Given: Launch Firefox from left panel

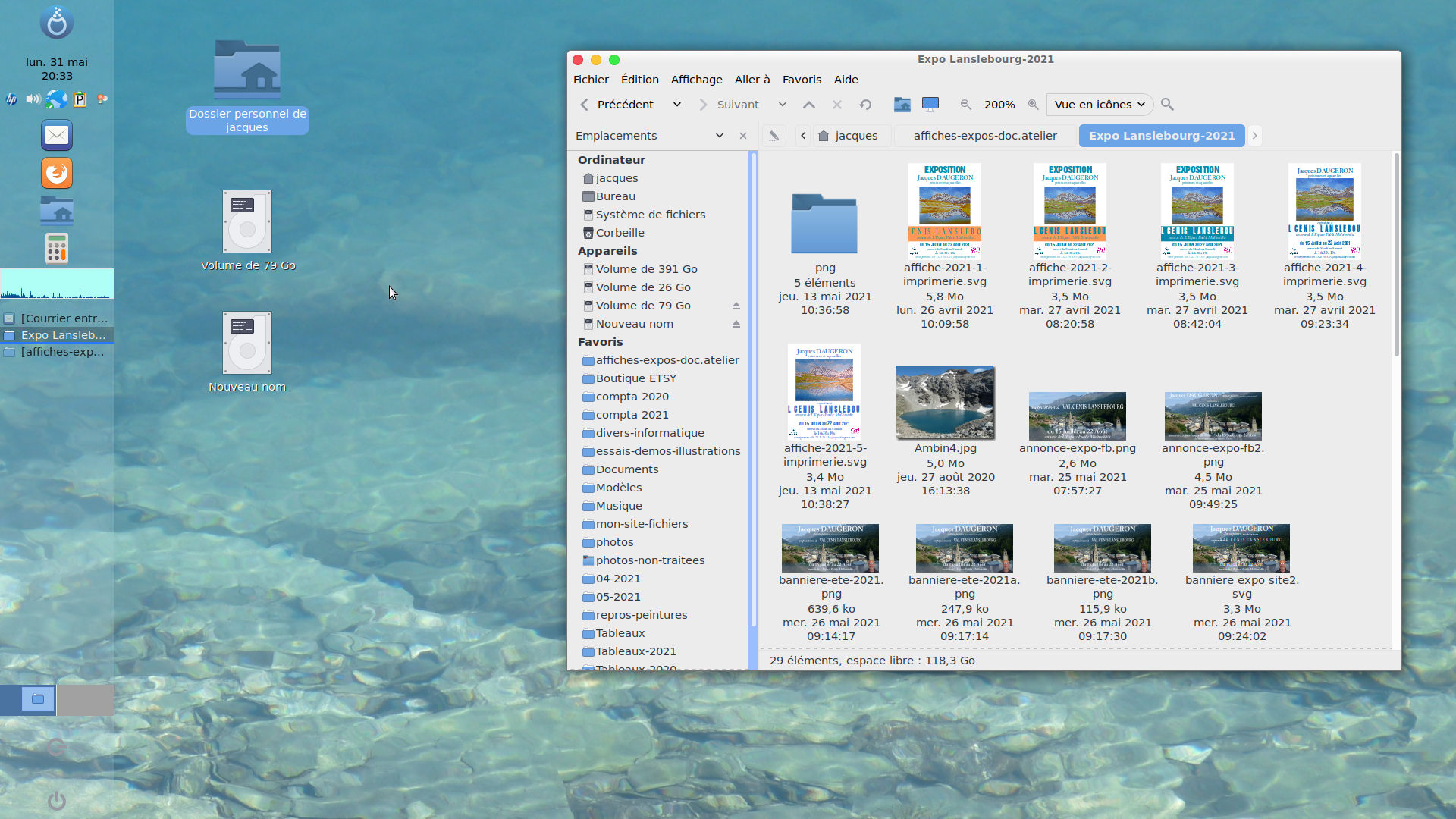Looking at the screenshot, I should click(57, 173).
